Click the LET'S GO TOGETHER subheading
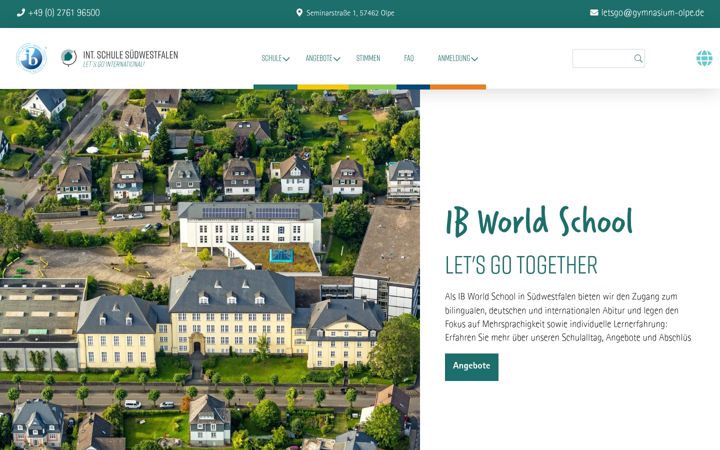Viewport: 720px width, 450px height. (521, 265)
